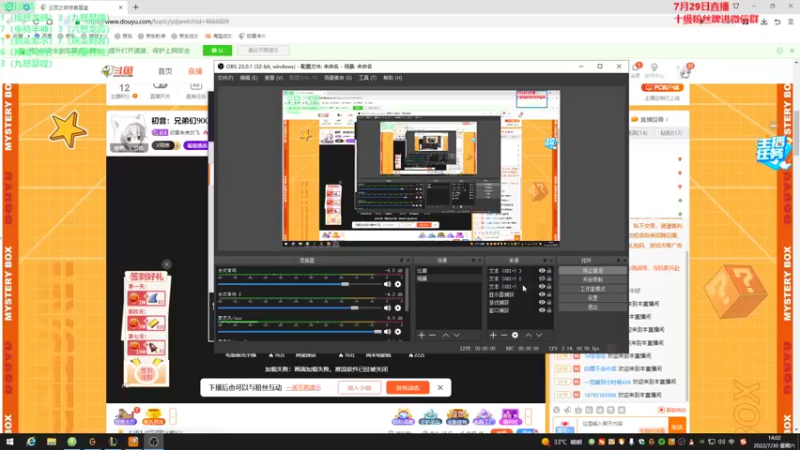Image resolution: width=800 pixels, height=450 pixels.
Task: Open the 场景集合(S) menu in OBS
Action: tap(338, 78)
